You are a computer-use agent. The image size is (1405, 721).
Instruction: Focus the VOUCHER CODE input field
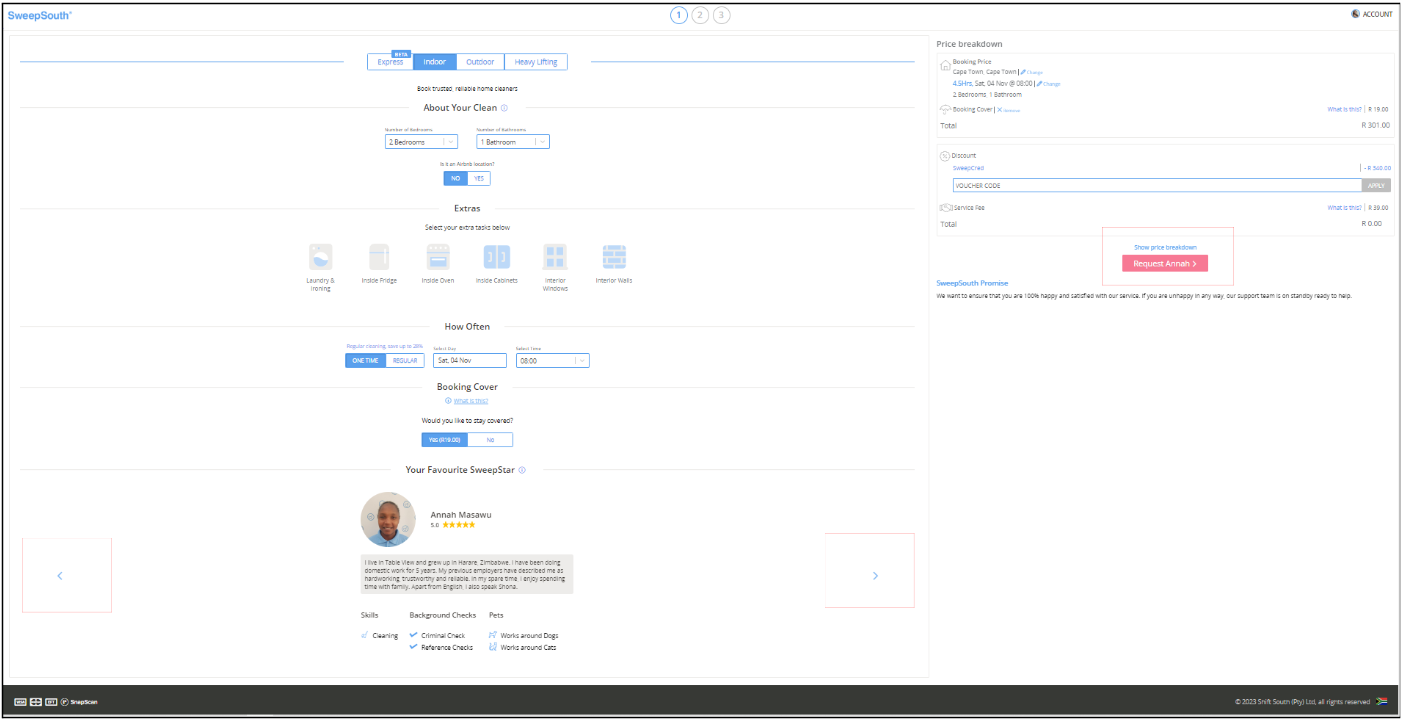[1157, 185]
